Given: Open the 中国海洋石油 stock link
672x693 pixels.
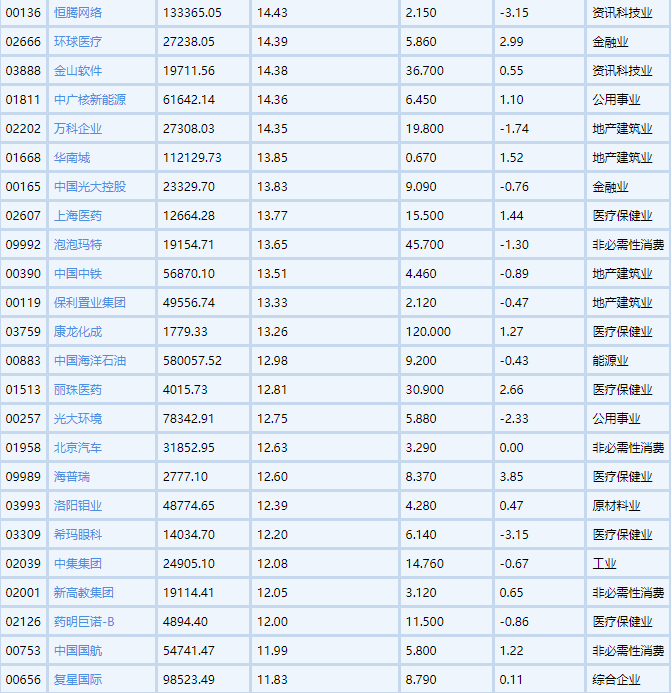Looking at the screenshot, I should tap(90, 361).
